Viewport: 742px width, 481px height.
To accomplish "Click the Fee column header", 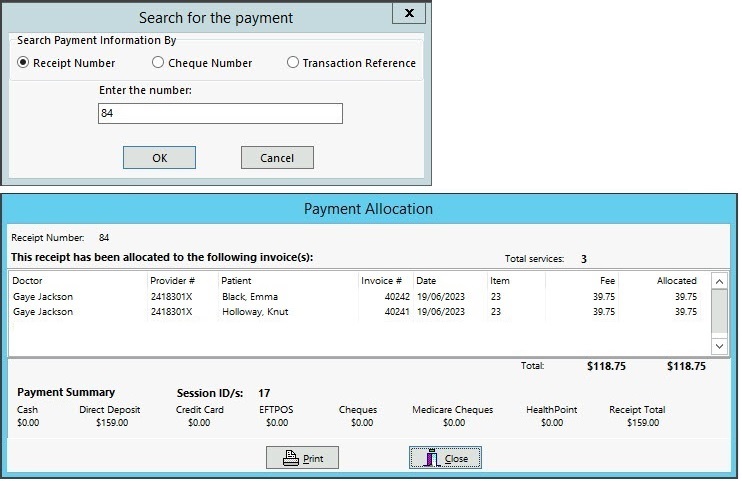I will click(608, 281).
